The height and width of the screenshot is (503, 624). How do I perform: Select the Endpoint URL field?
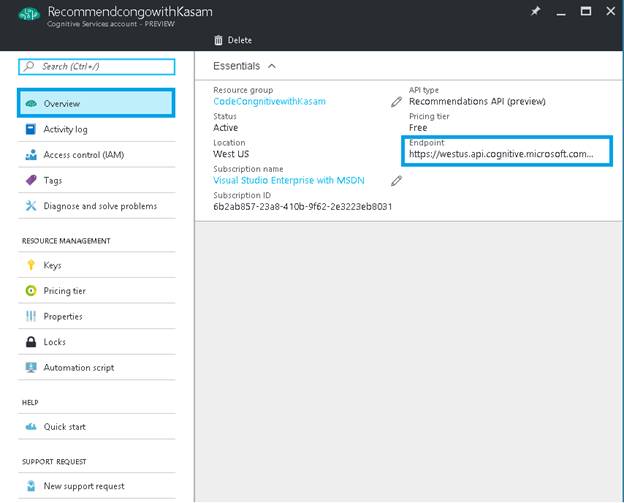click(501, 154)
